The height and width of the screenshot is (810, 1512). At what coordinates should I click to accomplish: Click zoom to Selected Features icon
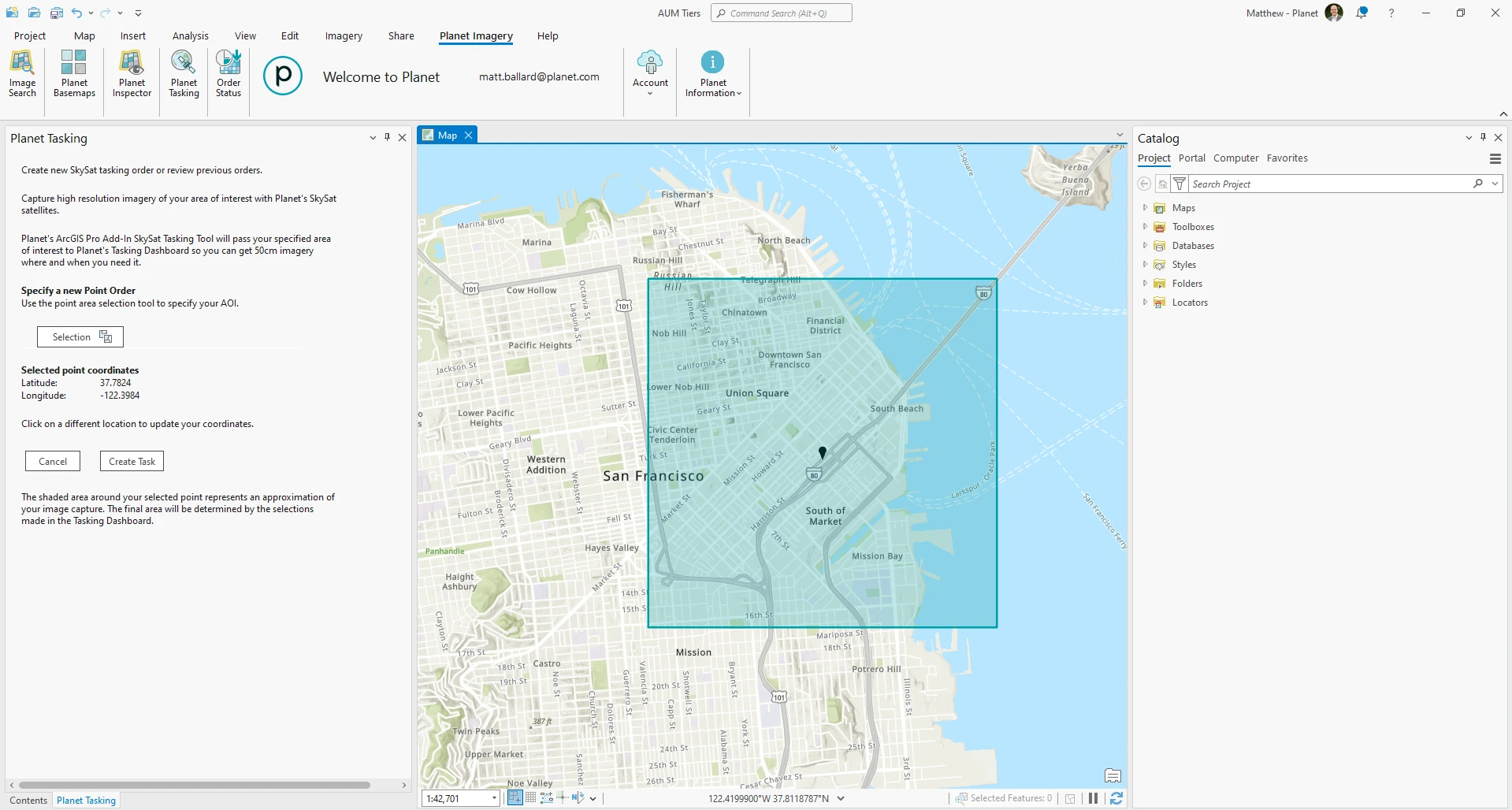961,798
